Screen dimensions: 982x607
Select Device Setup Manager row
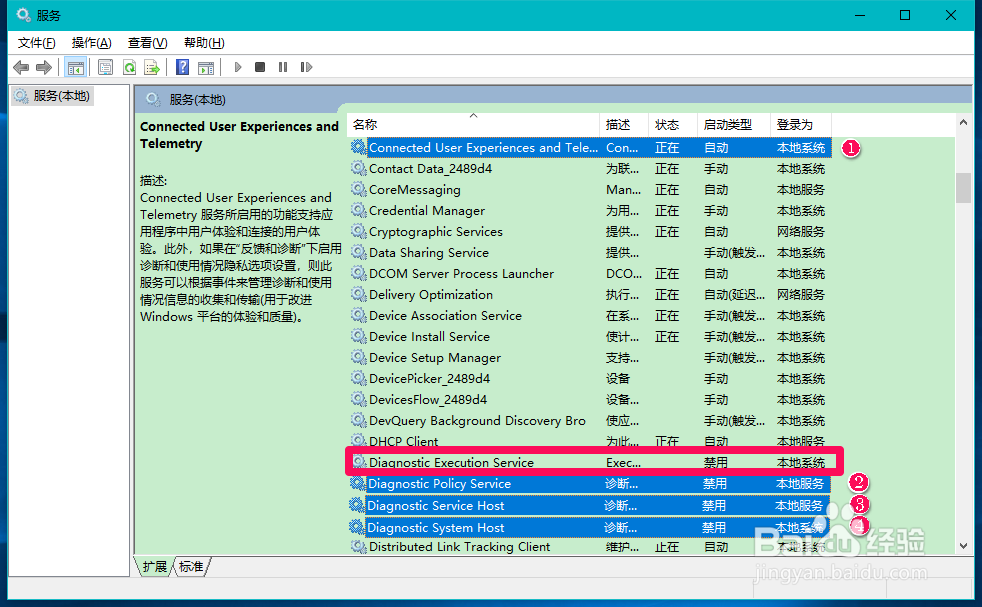click(591, 357)
